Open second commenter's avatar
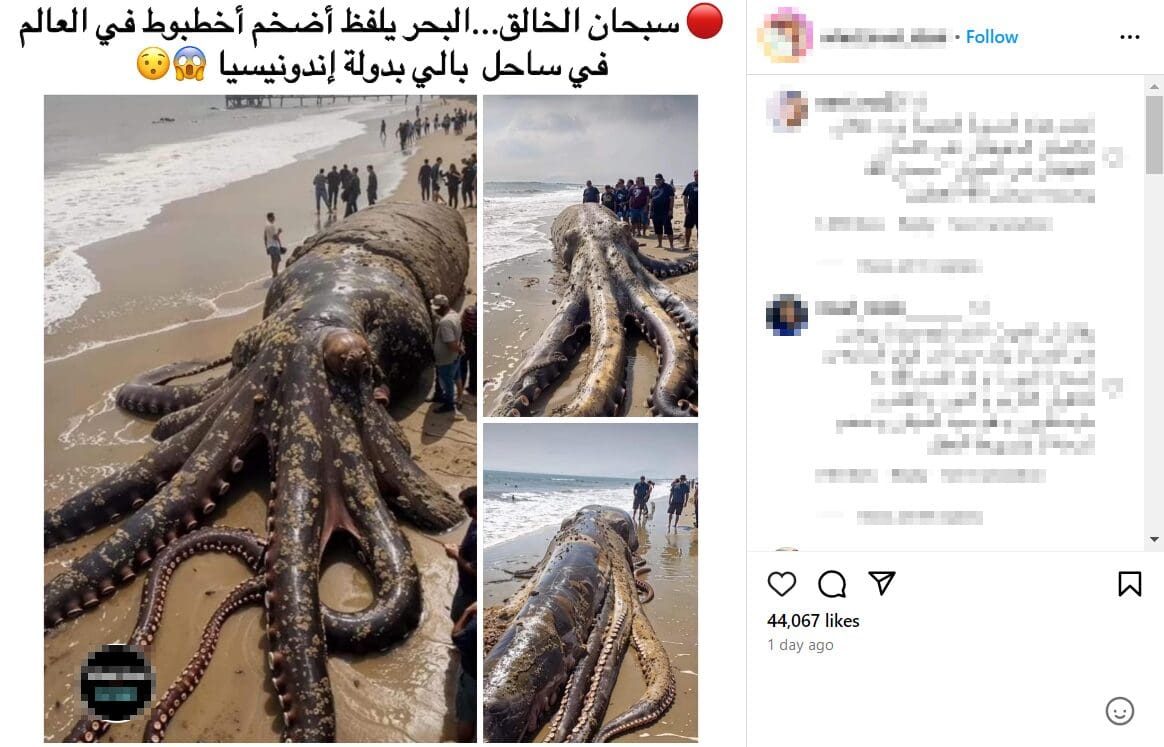Viewport: 1164px width, 747px height. pyautogui.click(x=787, y=315)
